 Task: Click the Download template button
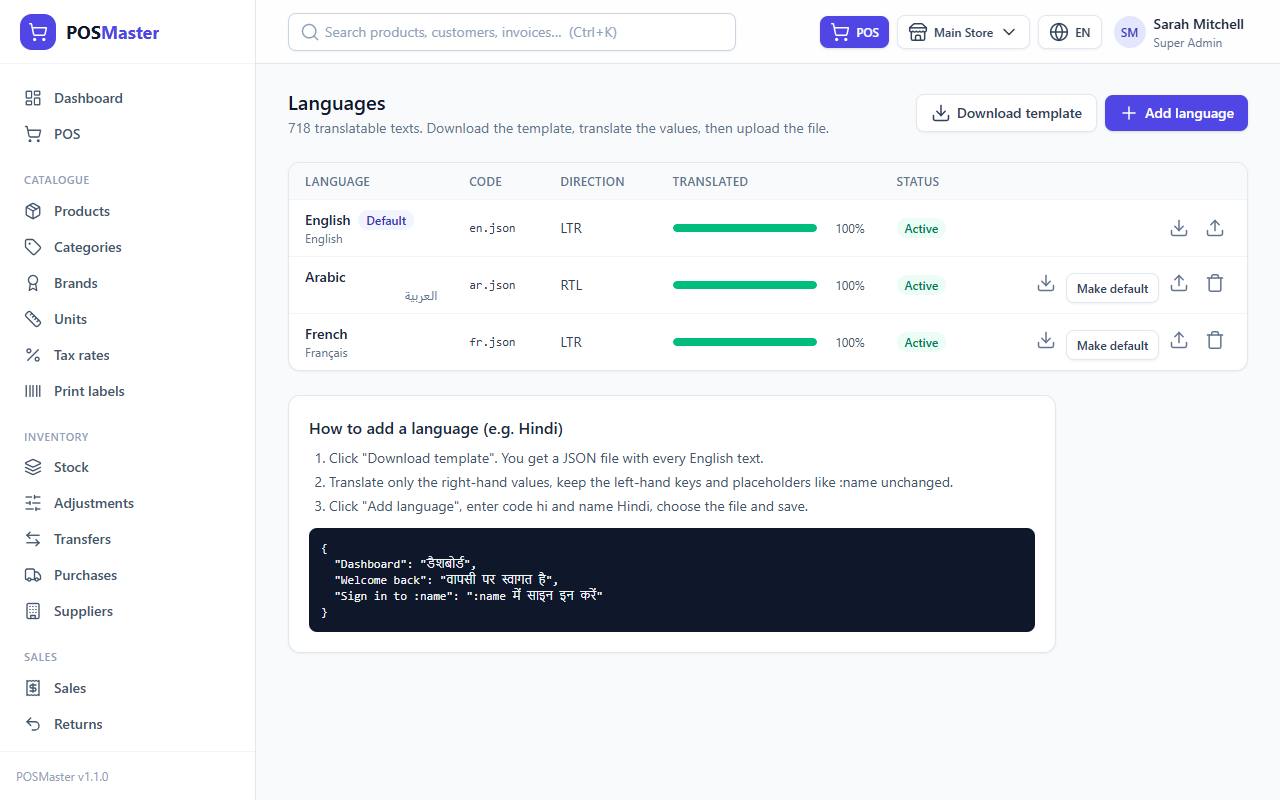(x=1006, y=113)
